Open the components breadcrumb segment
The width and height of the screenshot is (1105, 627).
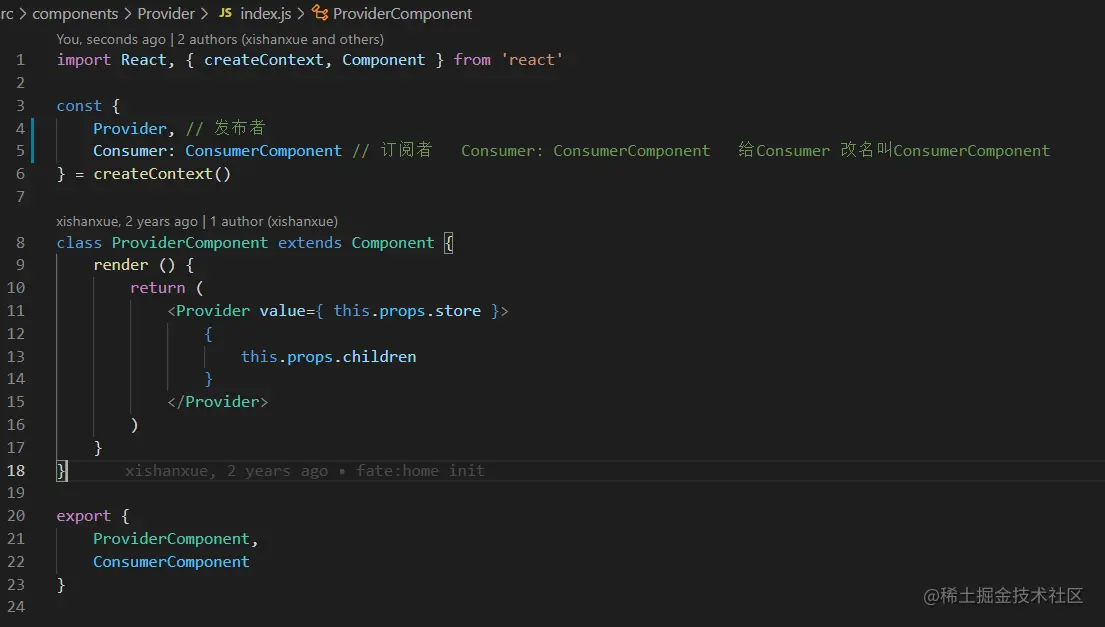[x=75, y=13]
